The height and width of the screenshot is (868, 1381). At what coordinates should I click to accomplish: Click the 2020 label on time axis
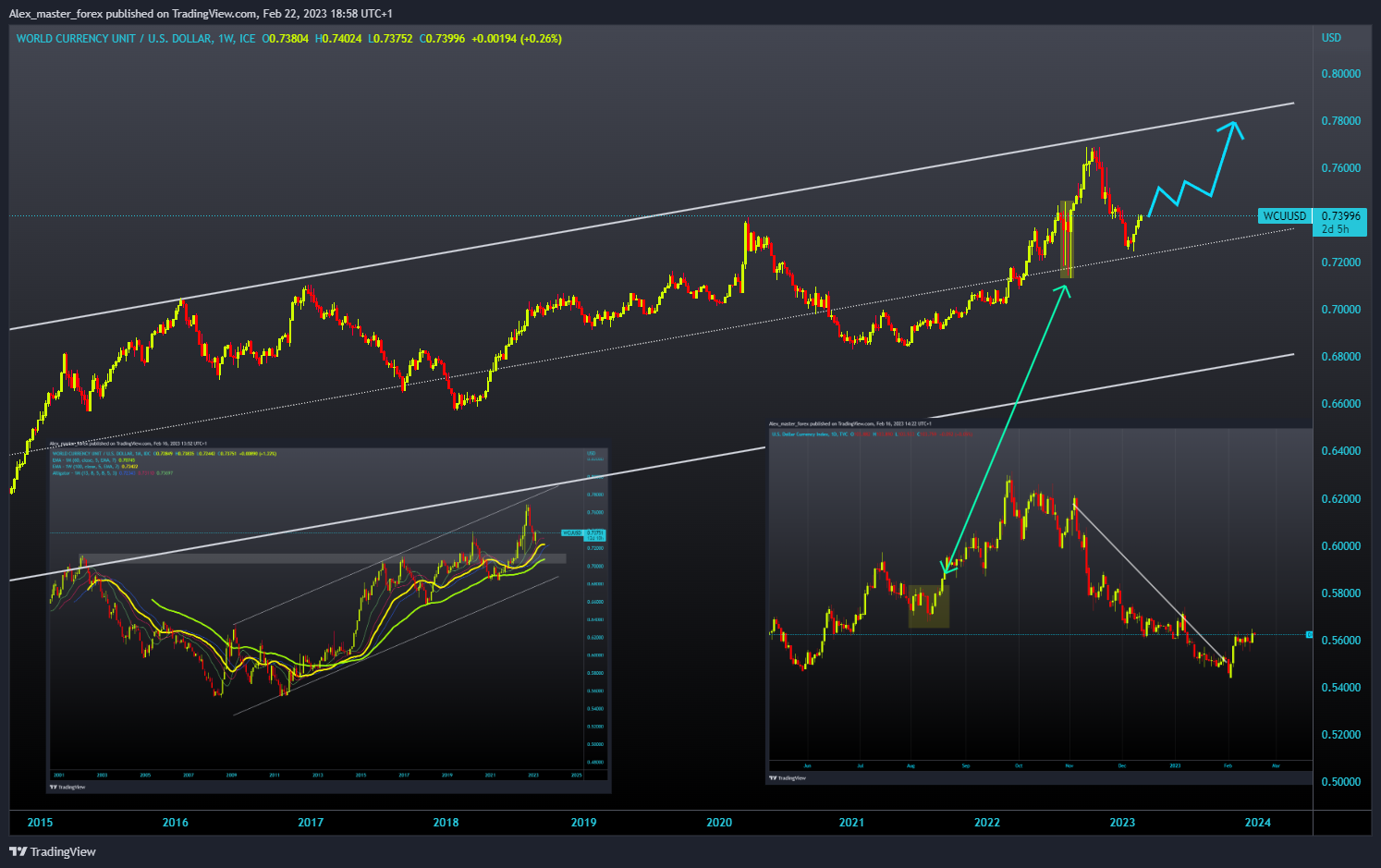pos(718,823)
